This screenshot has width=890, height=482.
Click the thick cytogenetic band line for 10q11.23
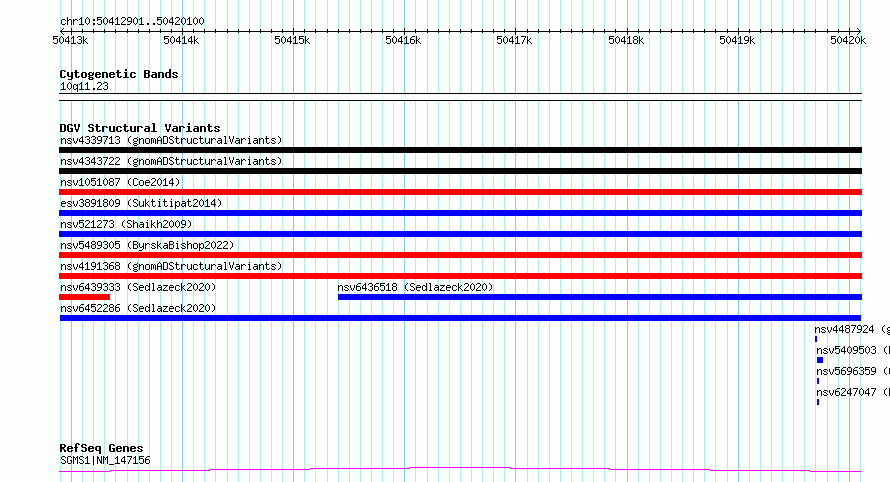pyautogui.click(x=460, y=97)
